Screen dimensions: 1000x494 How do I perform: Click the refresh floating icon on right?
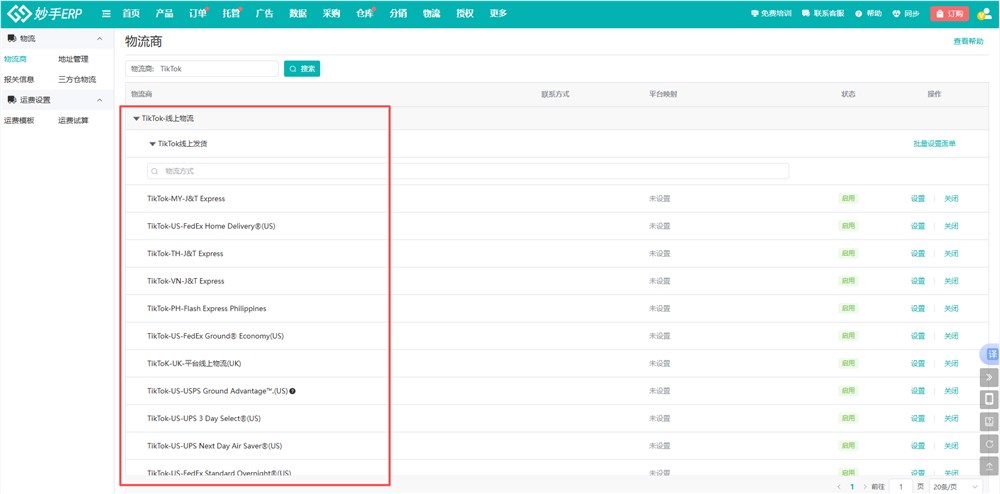(990, 444)
